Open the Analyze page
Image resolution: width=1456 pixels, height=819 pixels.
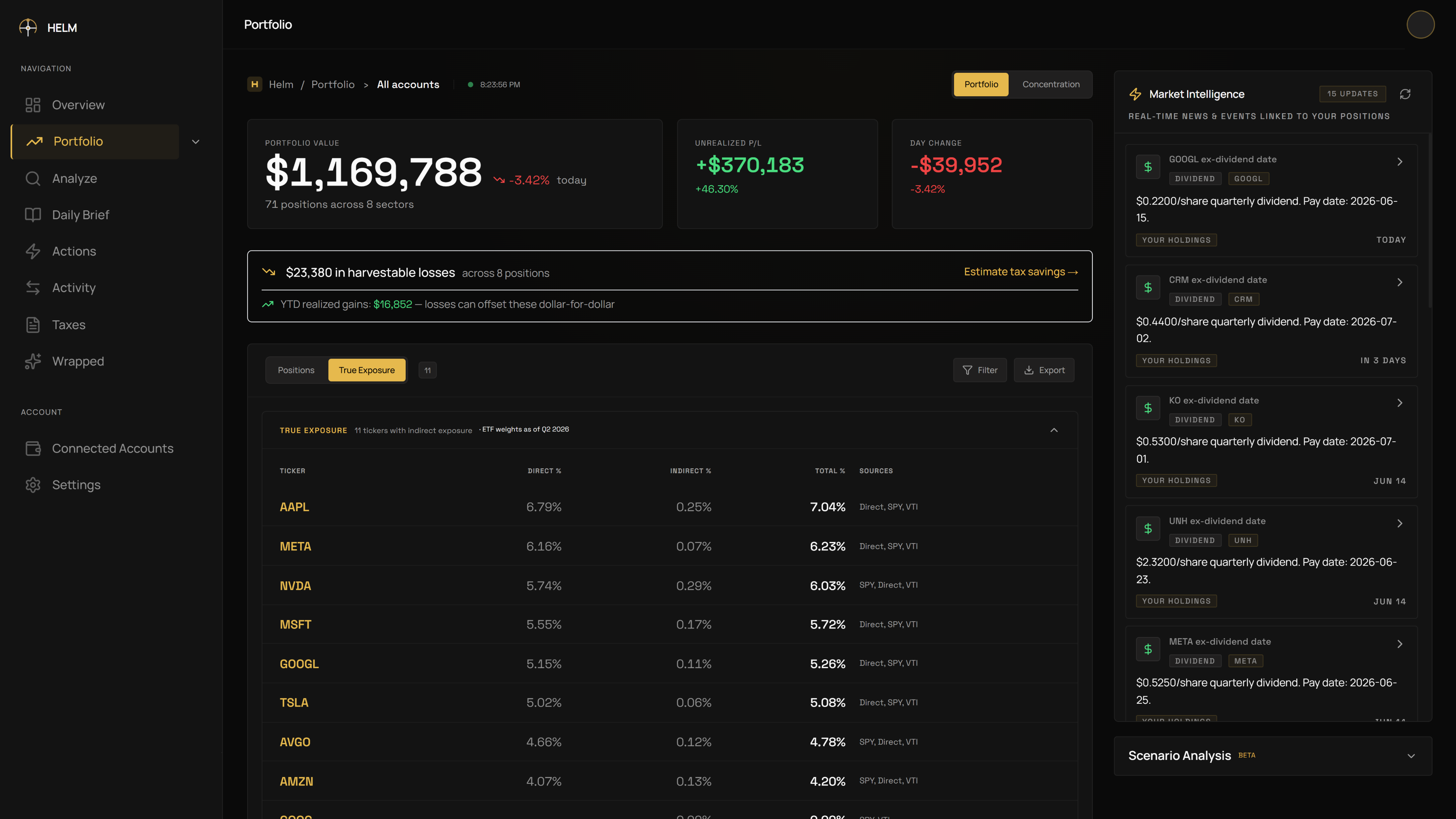[95, 179]
